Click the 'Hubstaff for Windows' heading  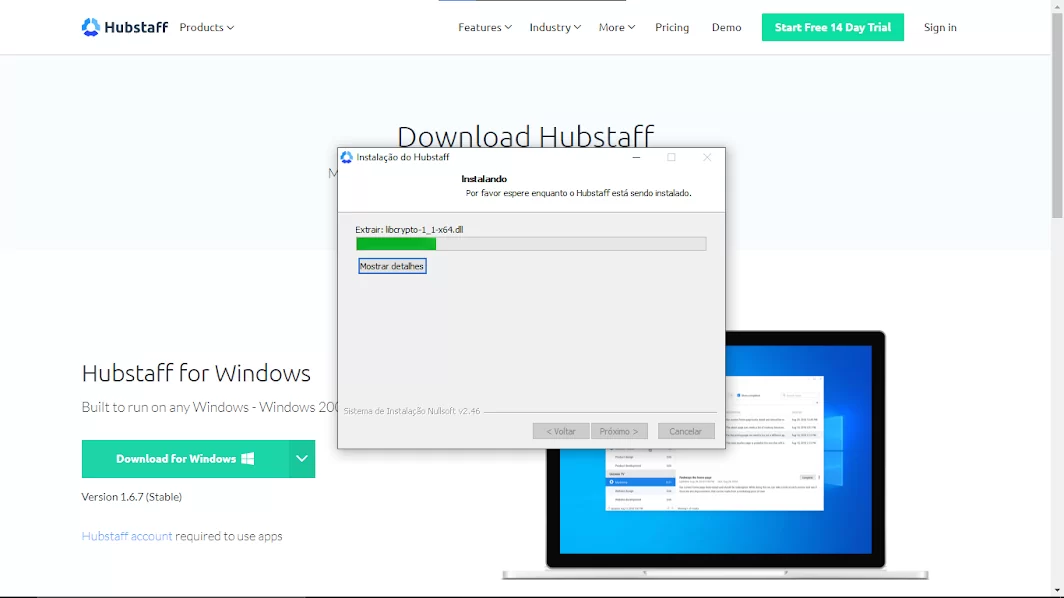[x=196, y=373]
